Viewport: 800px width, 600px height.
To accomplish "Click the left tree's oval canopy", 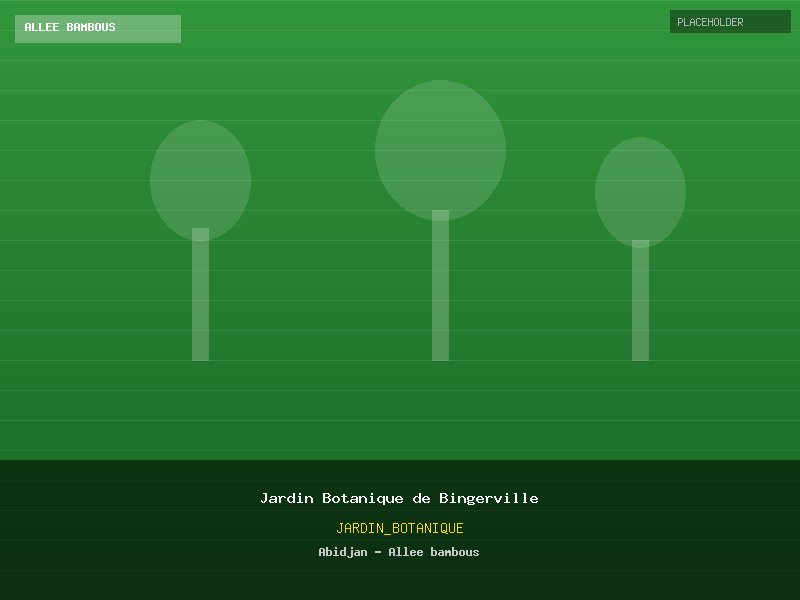I will click(200, 175).
